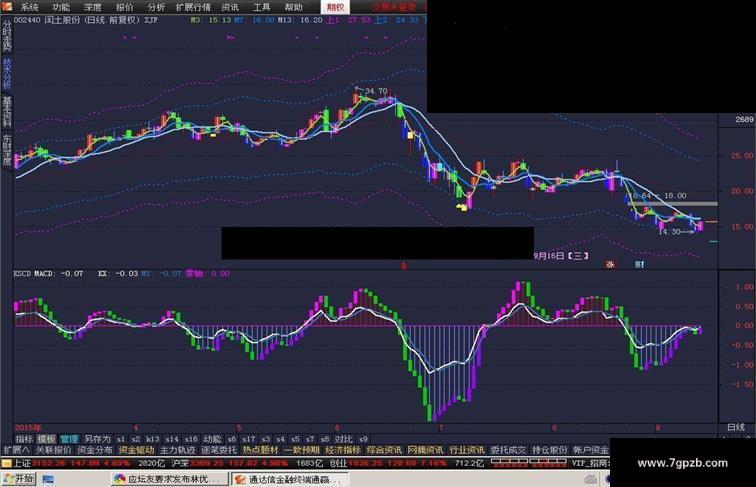756x487 pixels.
Task: Click the 沪深 index in status bar
Action: point(179,463)
